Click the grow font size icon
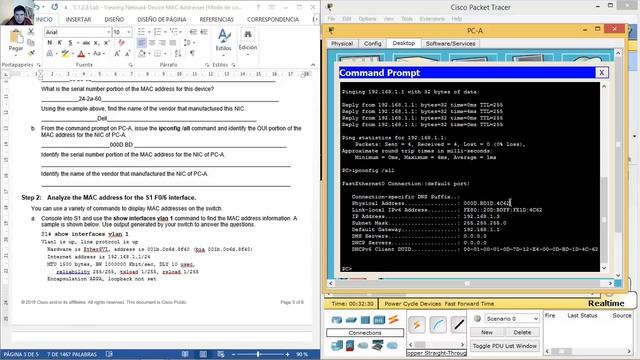Viewport: 640px width, 360px height. click(x=117, y=53)
